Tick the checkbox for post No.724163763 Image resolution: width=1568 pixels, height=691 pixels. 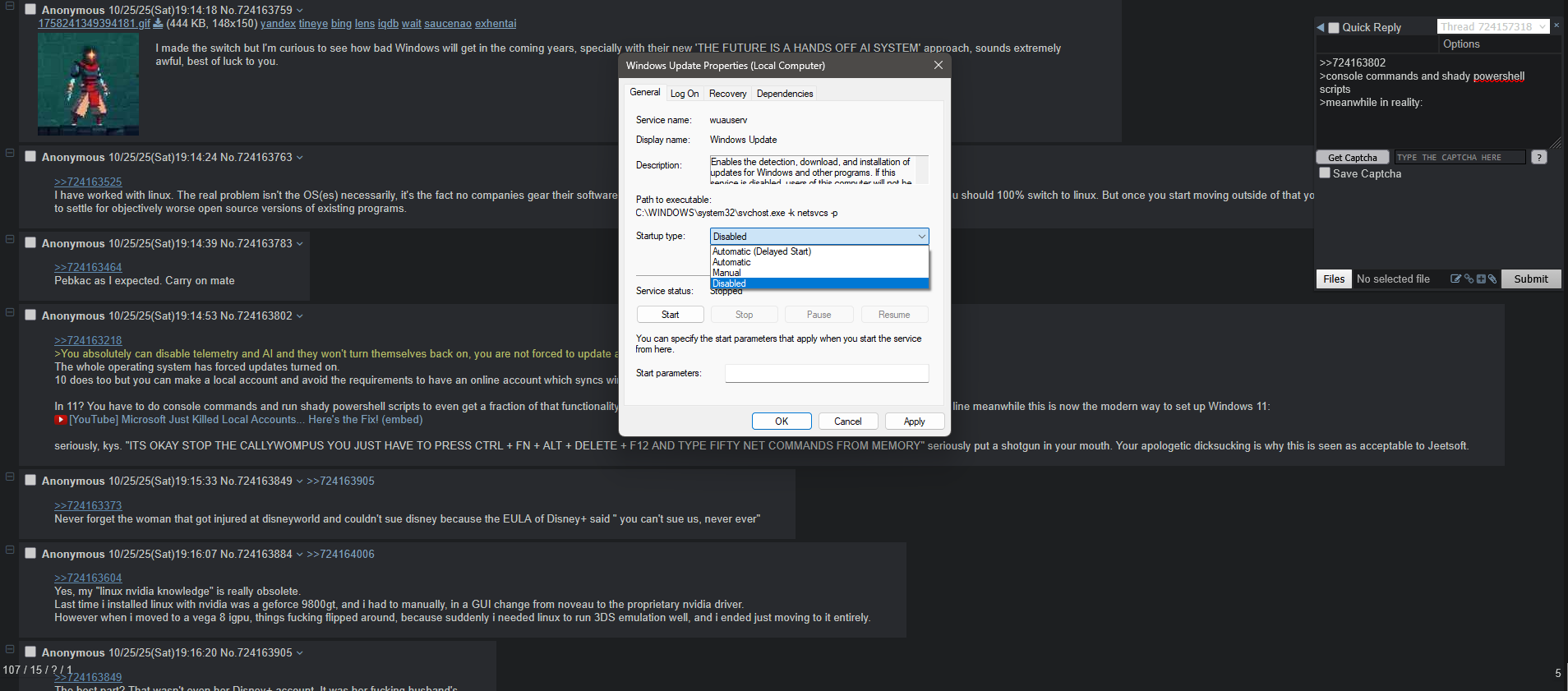click(x=30, y=156)
